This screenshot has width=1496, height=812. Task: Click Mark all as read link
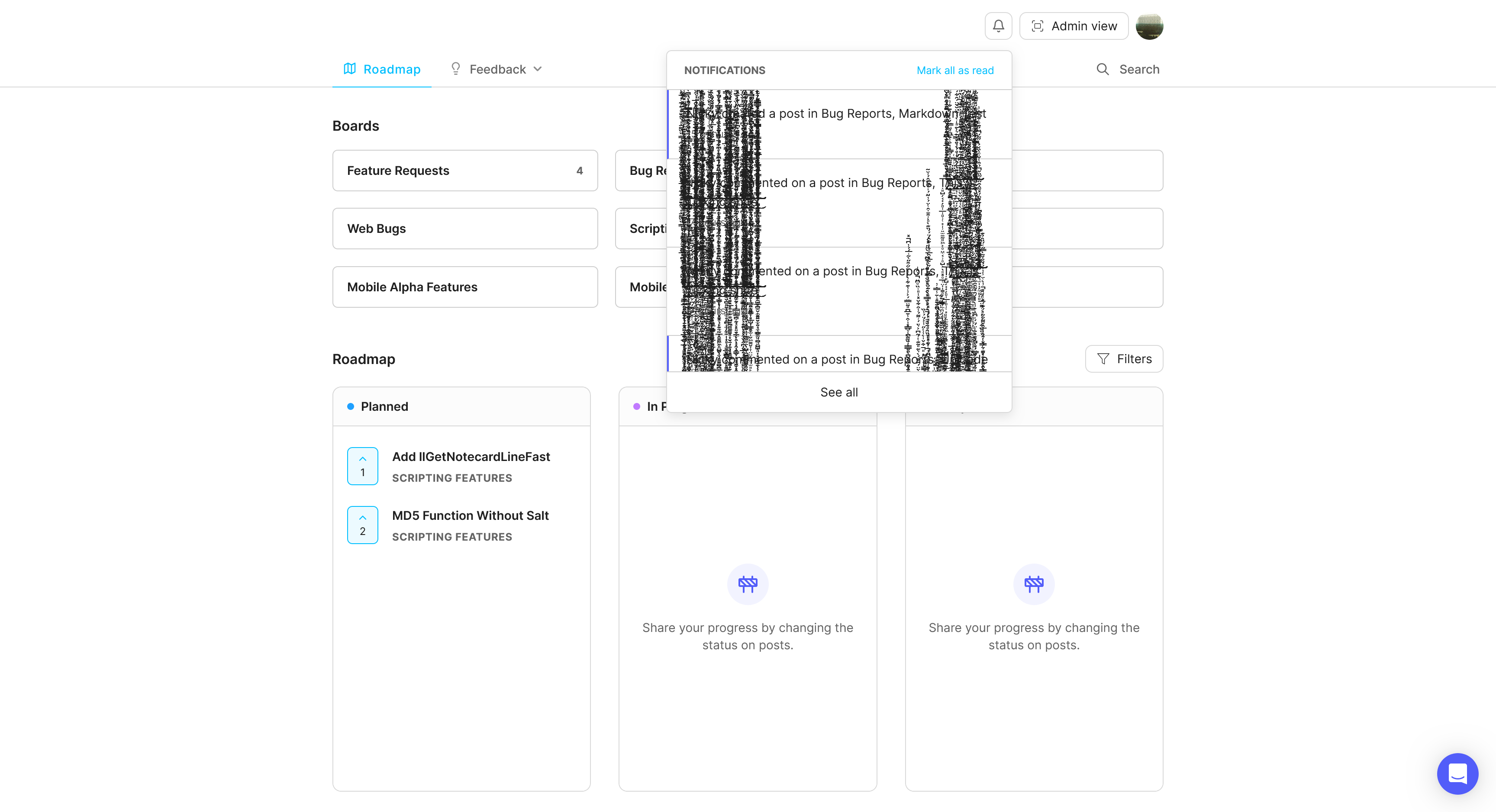tap(955, 70)
